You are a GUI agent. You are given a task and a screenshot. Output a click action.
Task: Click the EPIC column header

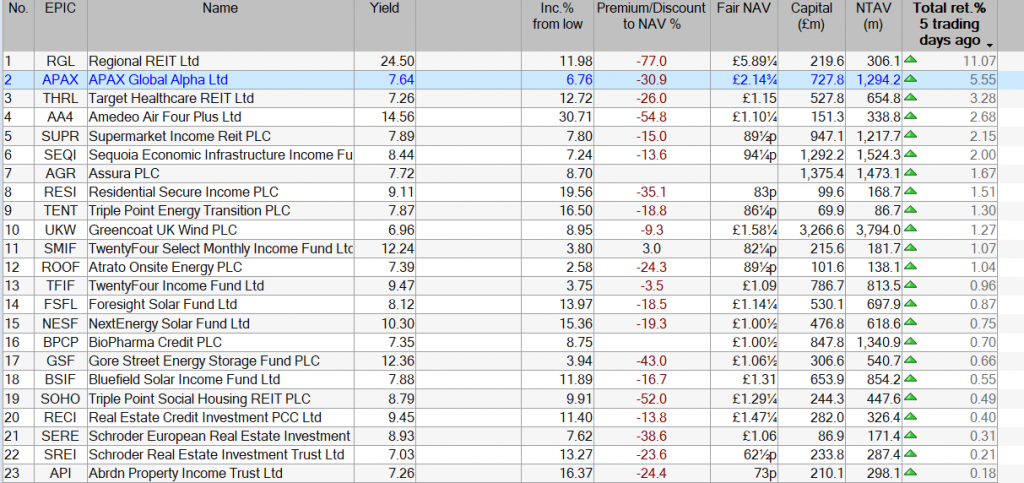click(x=59, y=25)
